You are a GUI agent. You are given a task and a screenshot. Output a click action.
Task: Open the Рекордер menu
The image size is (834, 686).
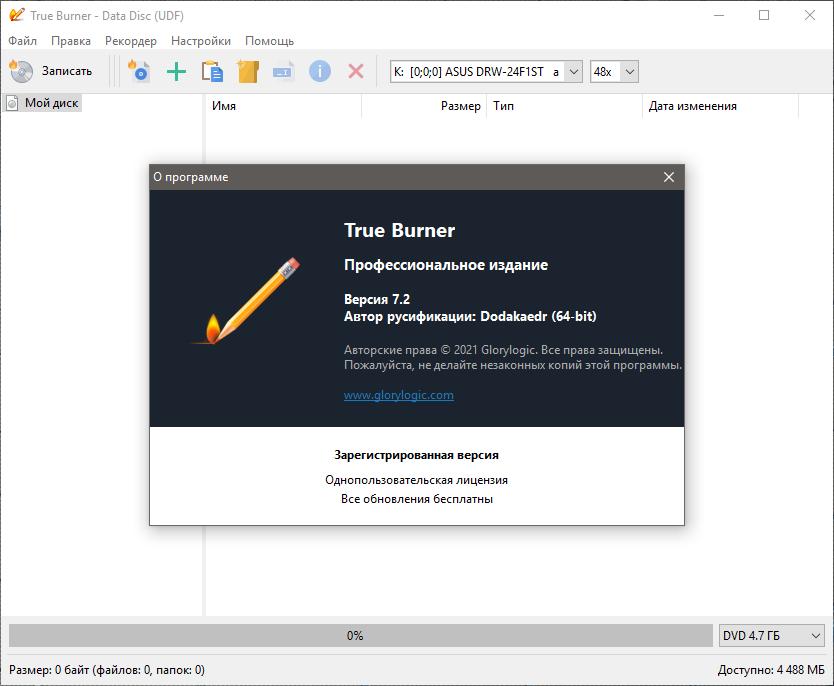(130, 41)
